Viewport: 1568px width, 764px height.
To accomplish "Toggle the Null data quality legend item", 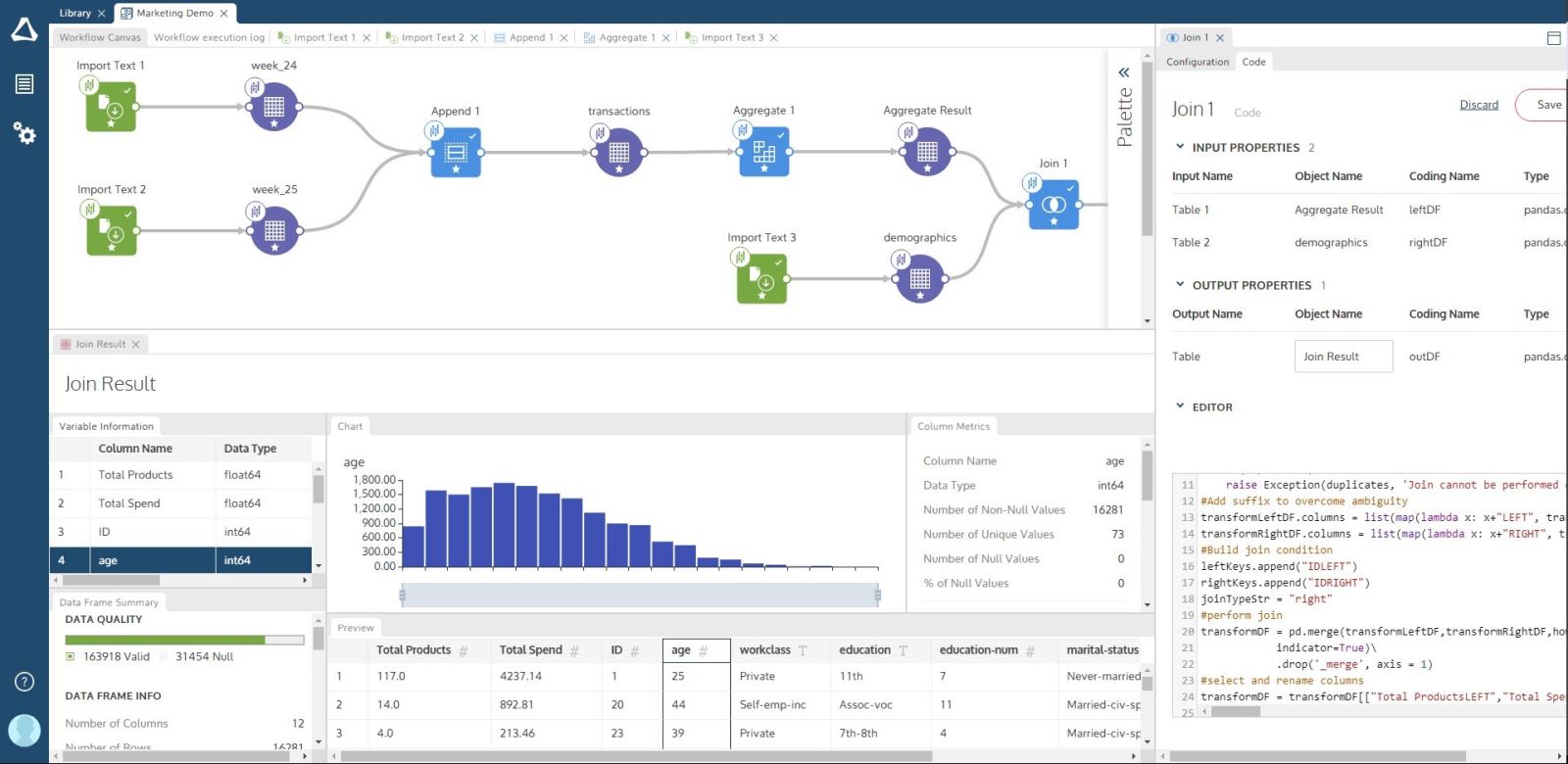I will [x=165, y=656].
